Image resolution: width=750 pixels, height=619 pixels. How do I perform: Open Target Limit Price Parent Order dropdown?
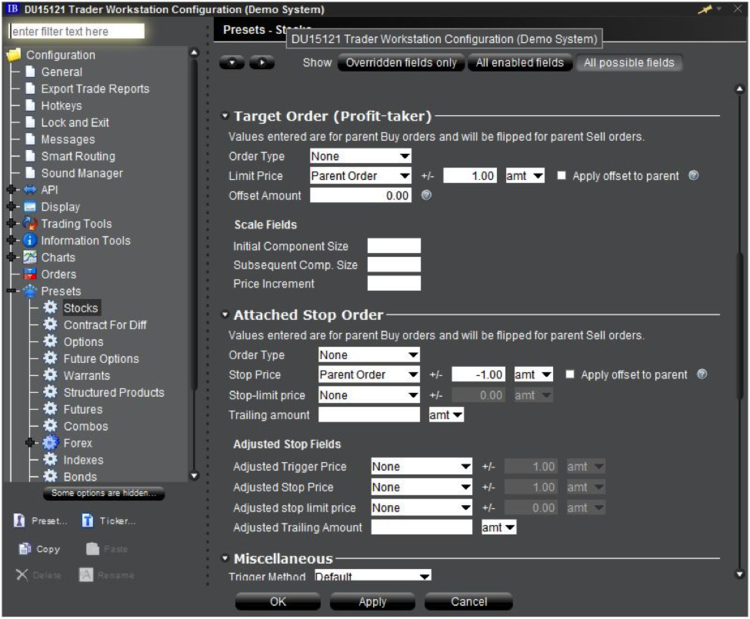(361, 176)
